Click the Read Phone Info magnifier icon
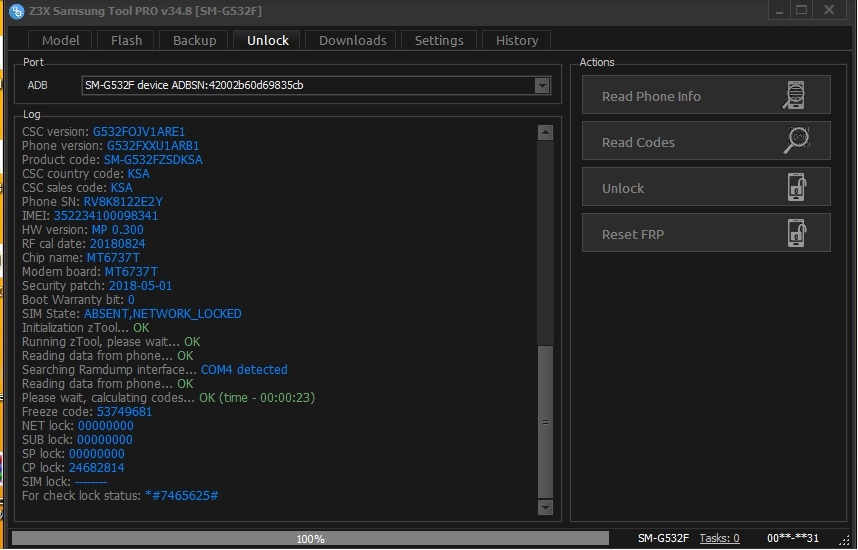The image size is (858, 550). tap(794, 95)
